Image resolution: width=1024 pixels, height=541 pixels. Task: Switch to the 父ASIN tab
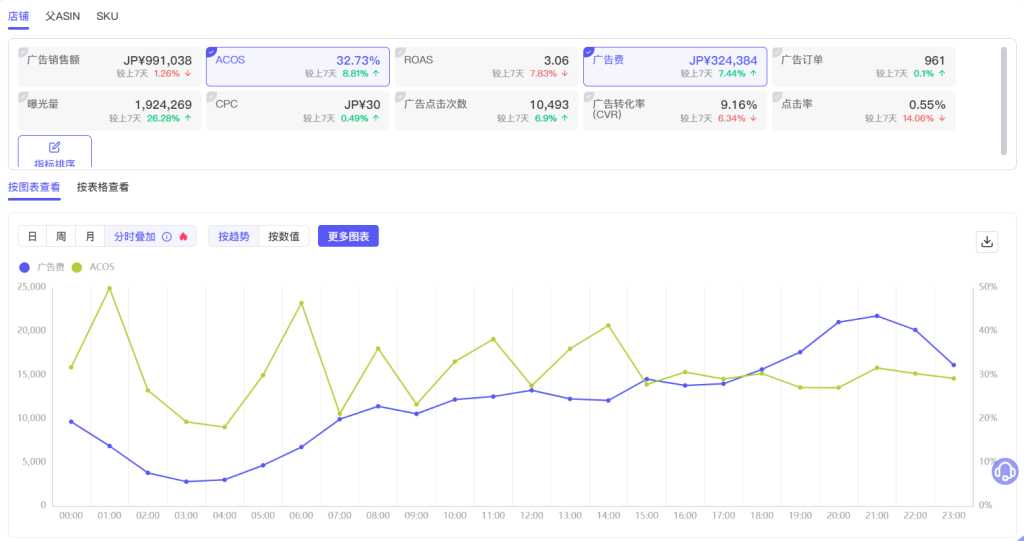tap(63, 16)
